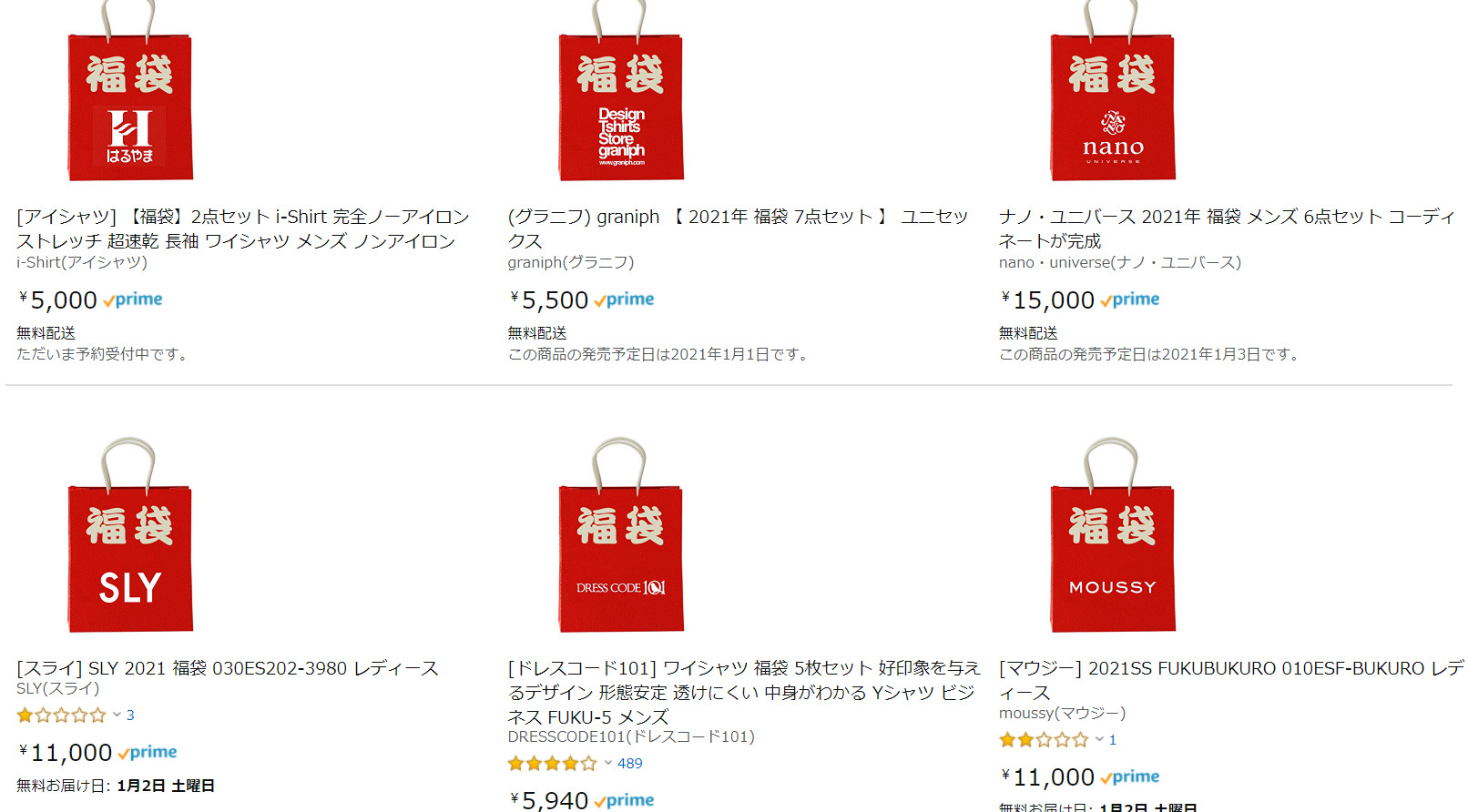The width and height of the screenshot is (1468, 812).
Task: Expand the DRESSCODE101 star rating dropdown arrow
Action: click(x=608, y=763)
